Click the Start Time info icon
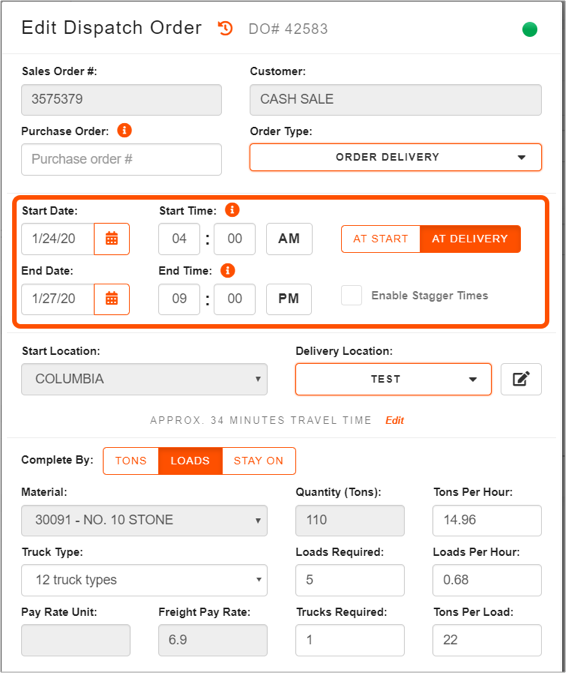566x673 pixels. pos(232,210)
